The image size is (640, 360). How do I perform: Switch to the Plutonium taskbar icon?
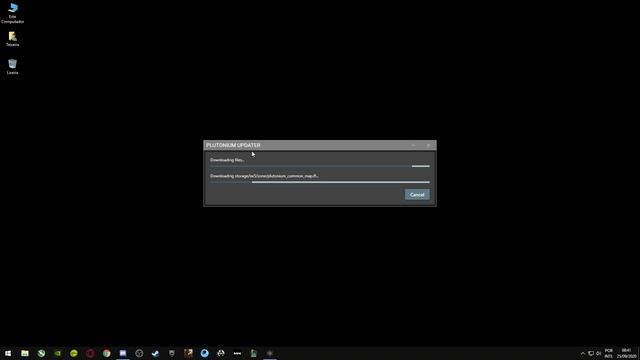(x=270, y=353)
